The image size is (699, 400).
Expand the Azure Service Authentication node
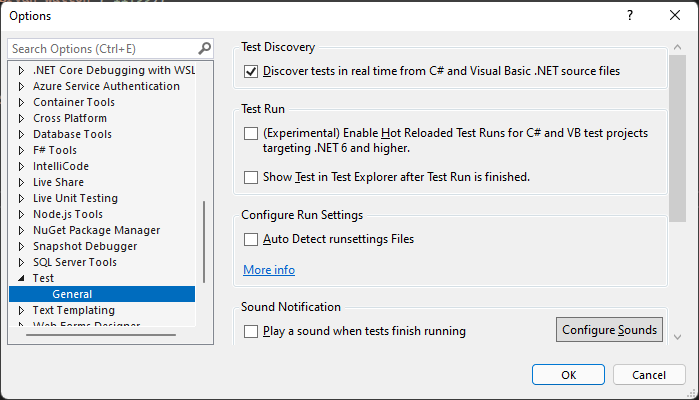[x=23, y=86]
